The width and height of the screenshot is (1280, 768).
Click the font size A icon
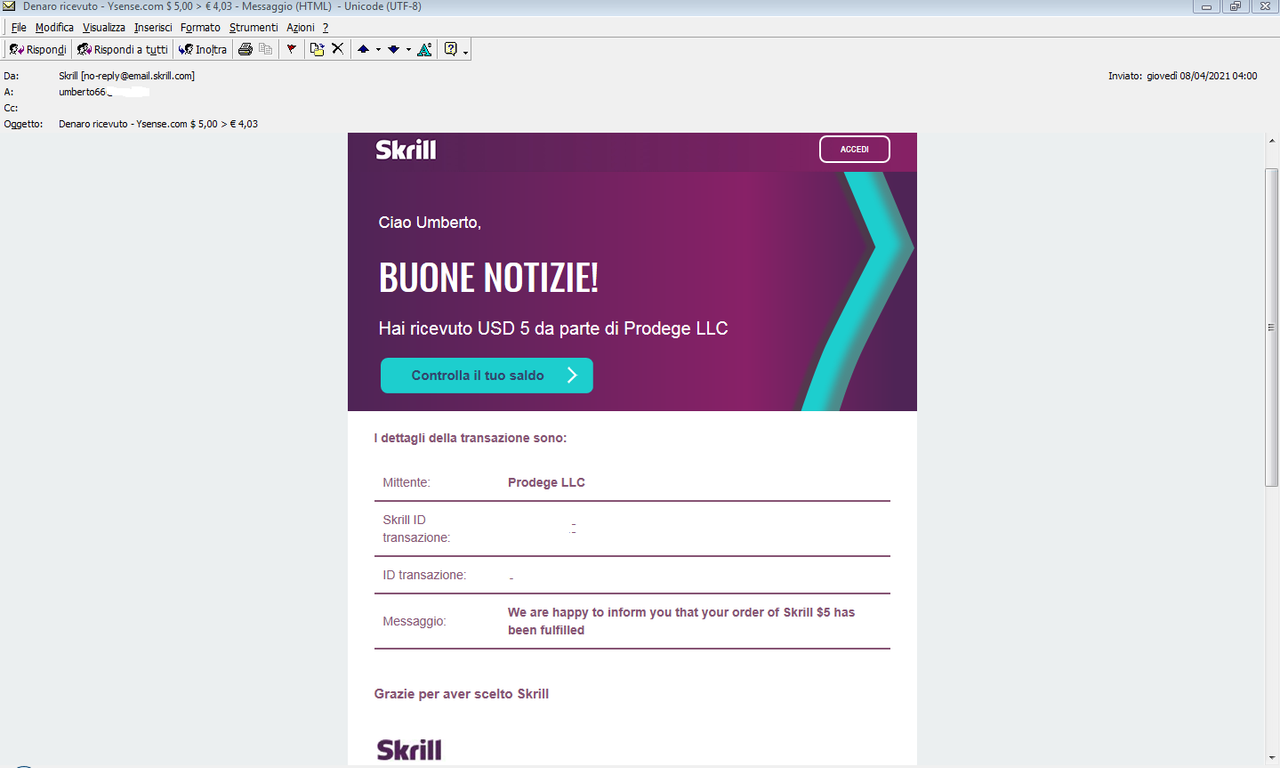(x=425, y=49)
